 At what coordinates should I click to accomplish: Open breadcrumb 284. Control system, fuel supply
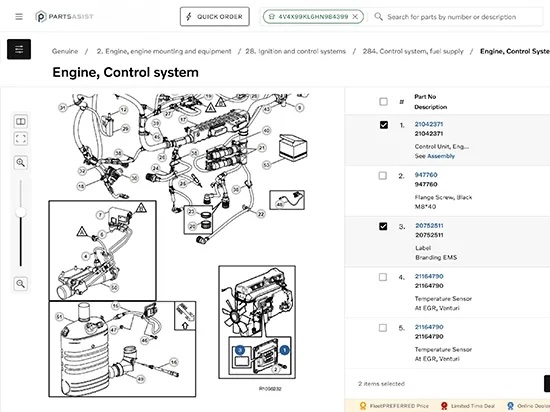(x=413, y=51)
